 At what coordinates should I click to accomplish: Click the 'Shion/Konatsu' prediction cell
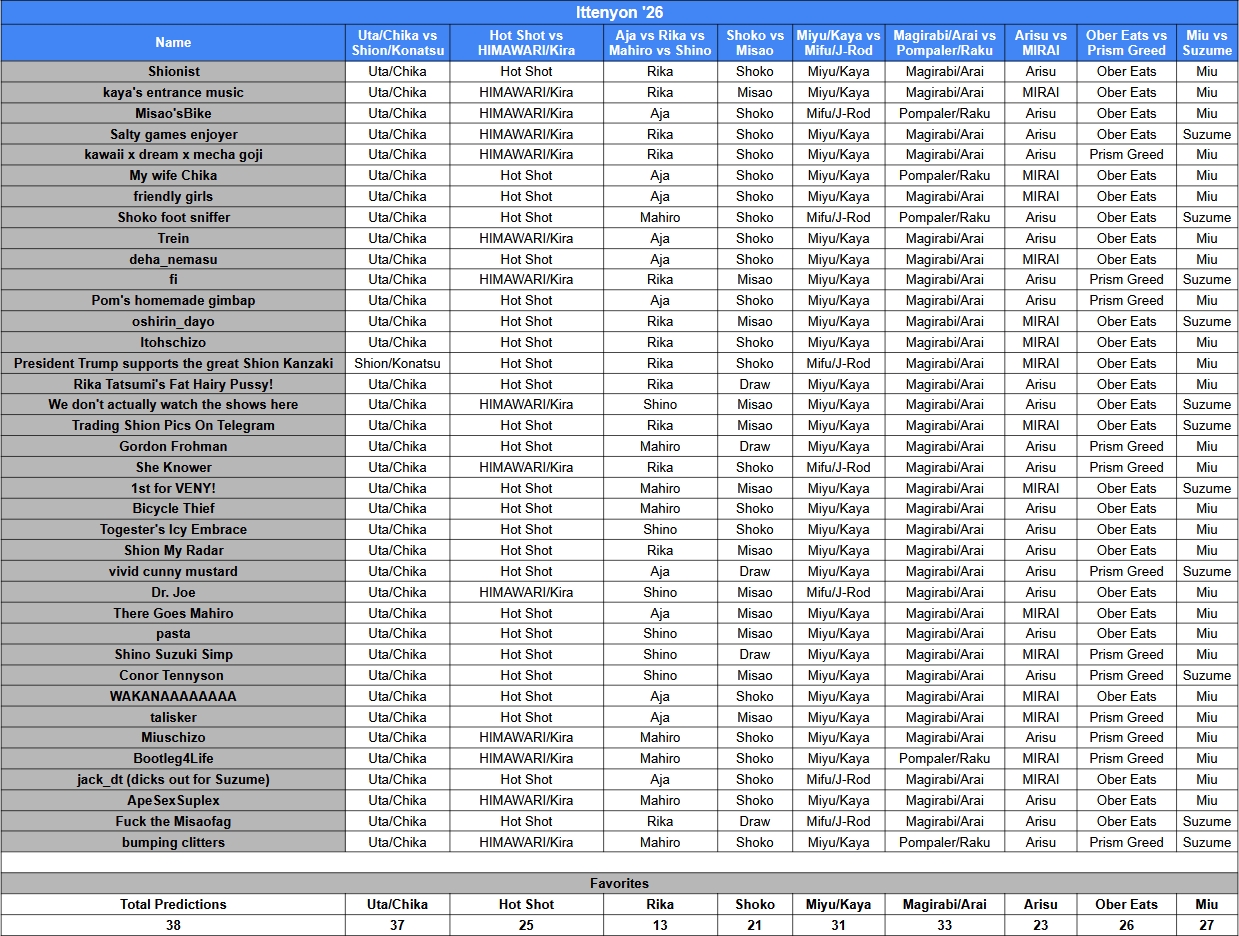(397, 363)
